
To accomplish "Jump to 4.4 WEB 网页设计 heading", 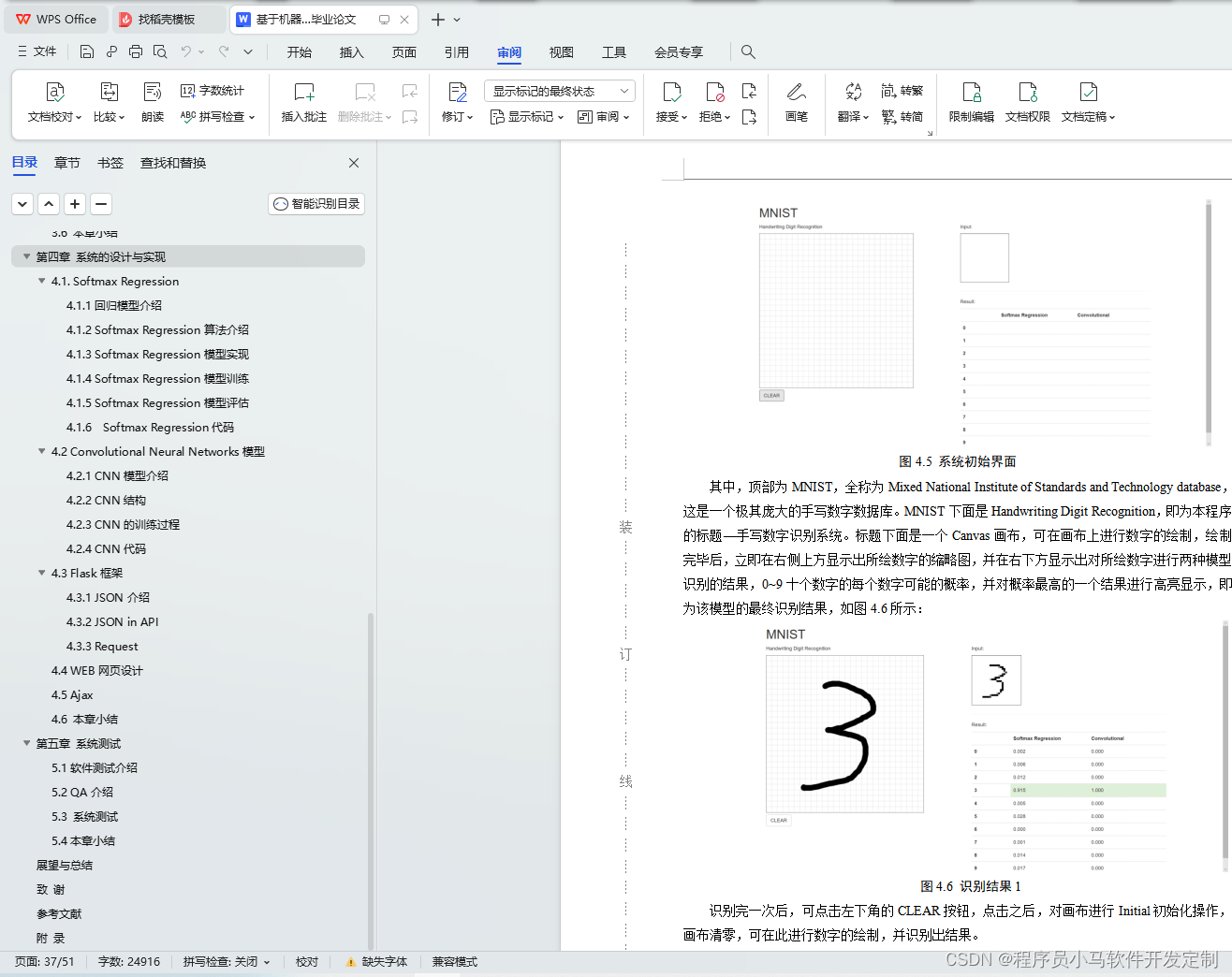I will pyautogui.click(x=97, y=670).
